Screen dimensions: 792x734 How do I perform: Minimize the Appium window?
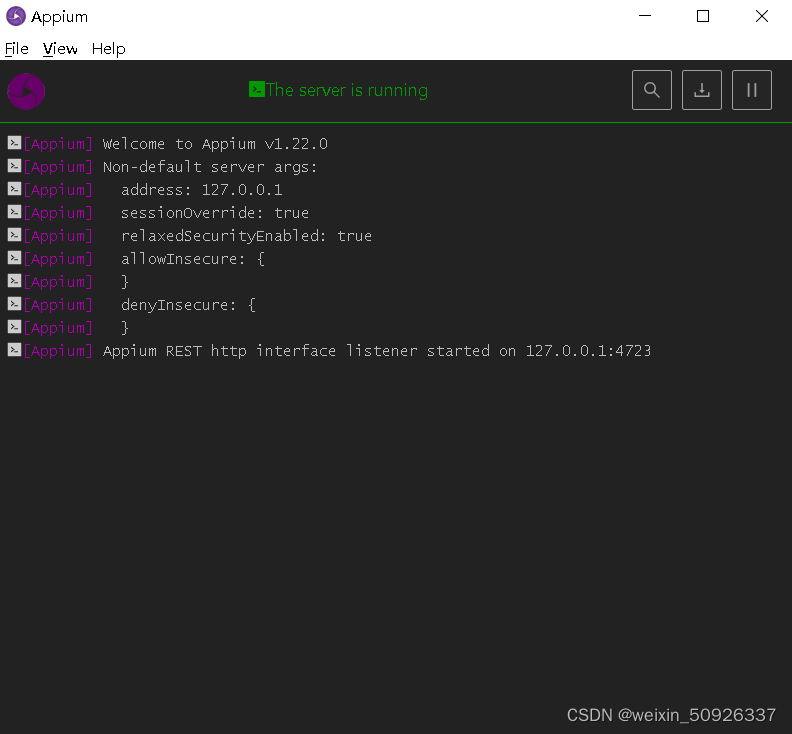pyautogui.click(x=645, y=16)
